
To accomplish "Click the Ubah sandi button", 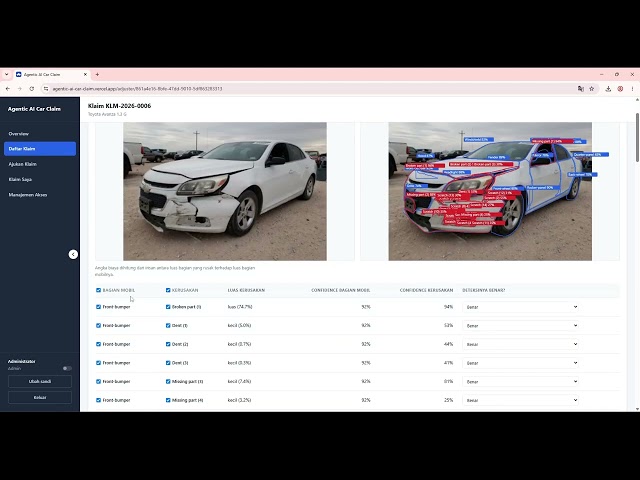I will pos(40,381).
